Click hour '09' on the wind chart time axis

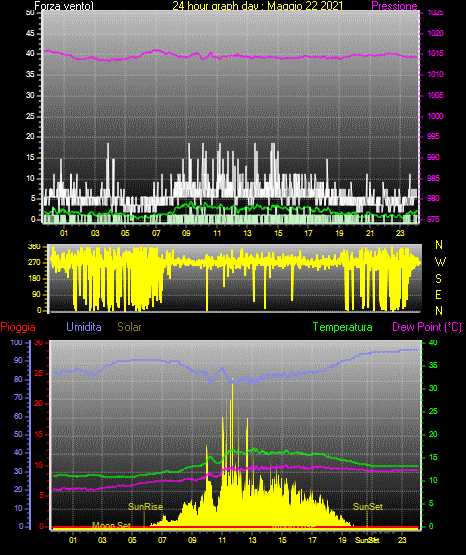tap(186, 233)
